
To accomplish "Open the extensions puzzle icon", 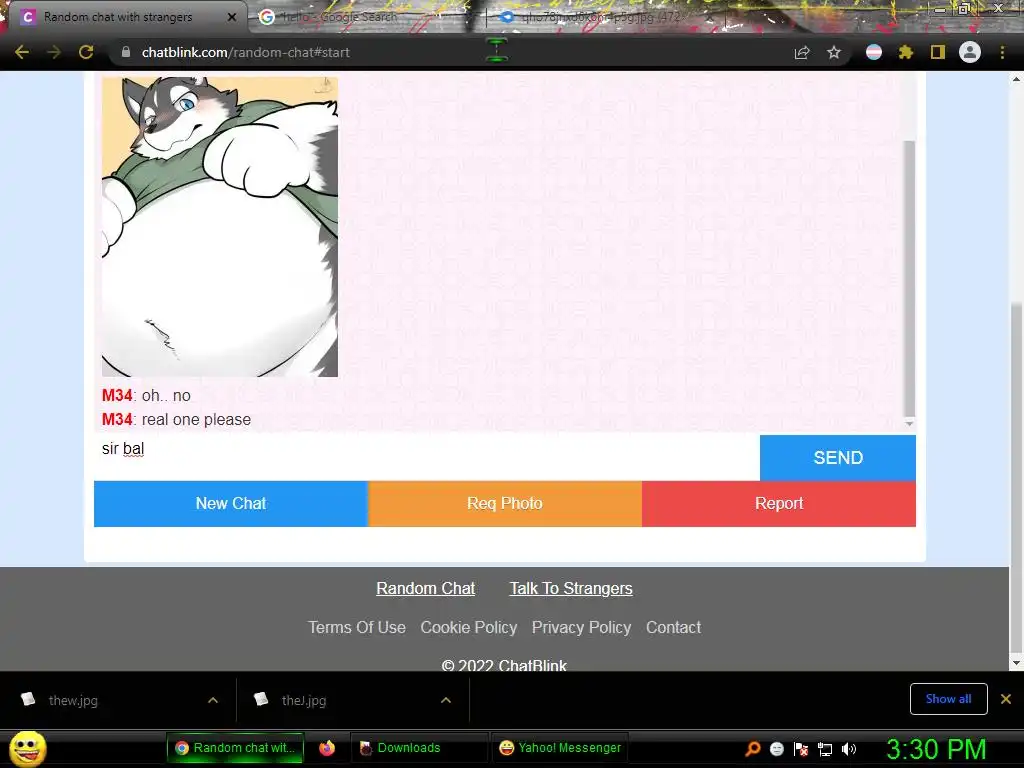I will [x=906, y=52].
